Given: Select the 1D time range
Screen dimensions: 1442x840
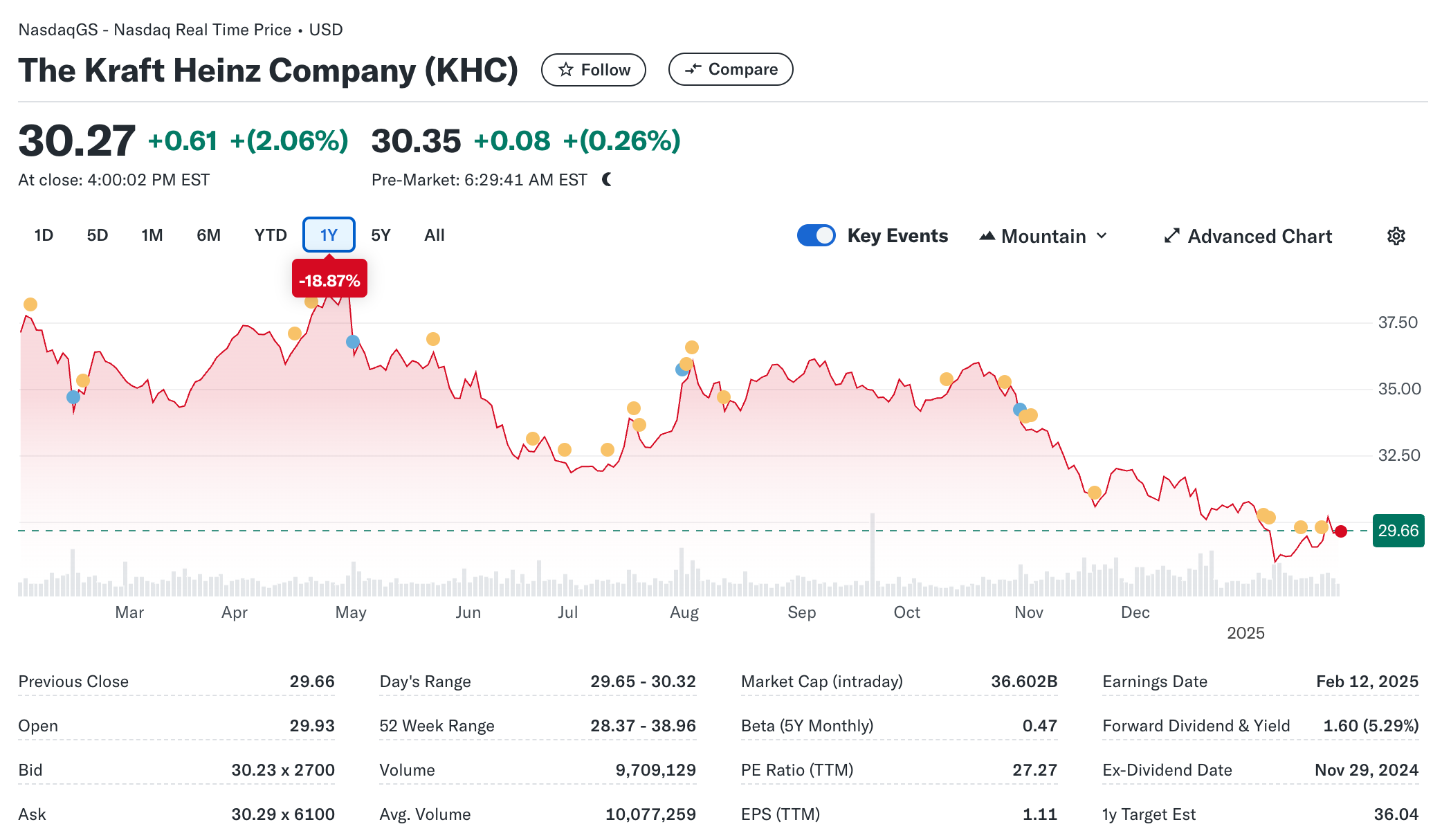Looking at the screenshot, I should 44,235.
